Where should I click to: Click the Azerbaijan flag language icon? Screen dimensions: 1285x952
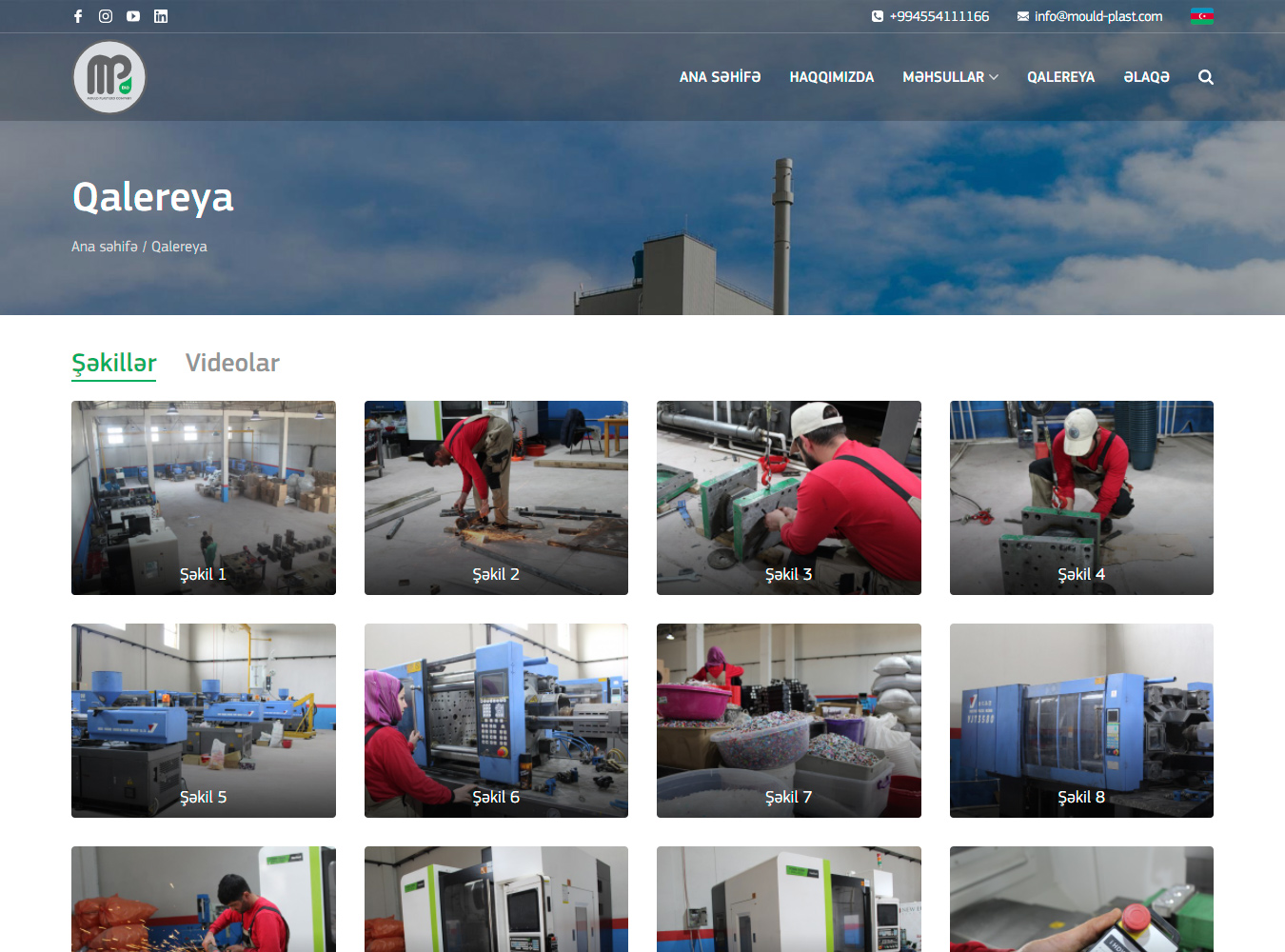(x=1201, y=16)
